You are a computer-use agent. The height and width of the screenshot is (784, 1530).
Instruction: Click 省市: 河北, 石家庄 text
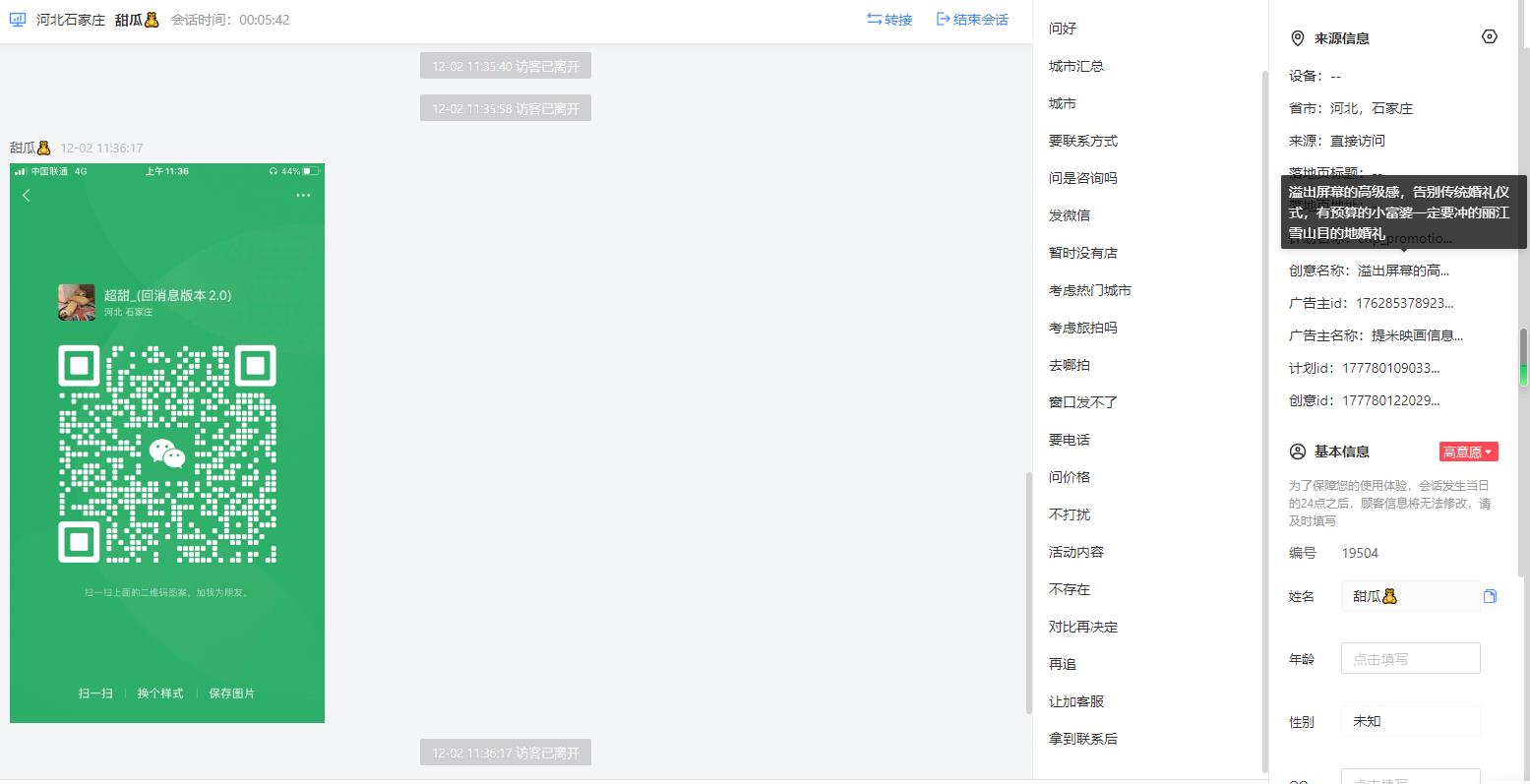pyautogui.click(x=1351, y=108)
